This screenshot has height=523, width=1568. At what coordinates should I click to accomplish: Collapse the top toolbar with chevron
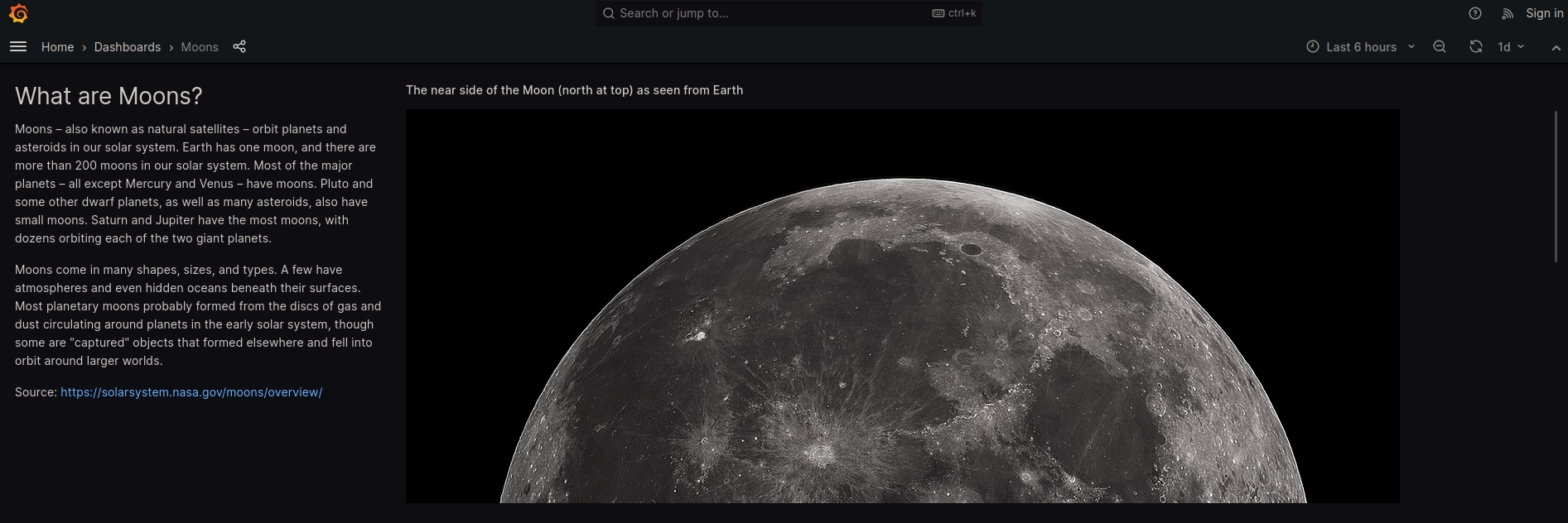(x=1556, y=48)
